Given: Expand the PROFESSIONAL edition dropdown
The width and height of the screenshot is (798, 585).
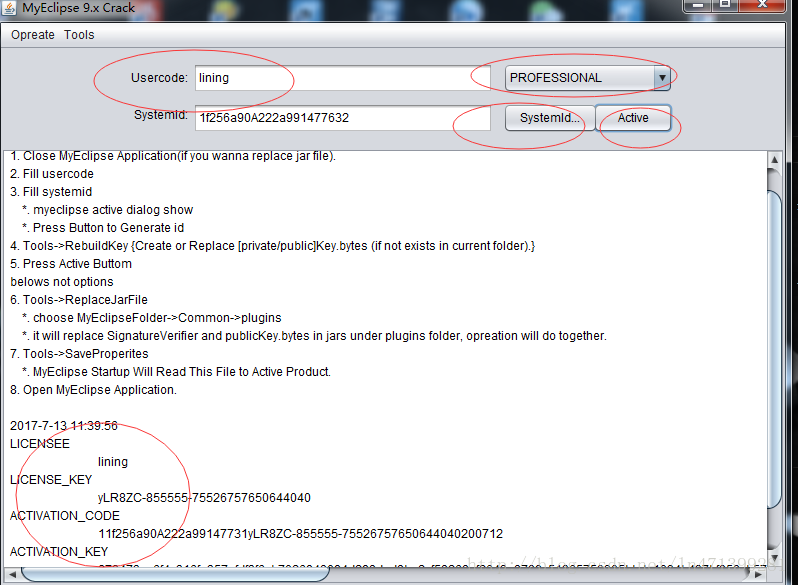Looking at the screenshot, I should coord(662,78).
